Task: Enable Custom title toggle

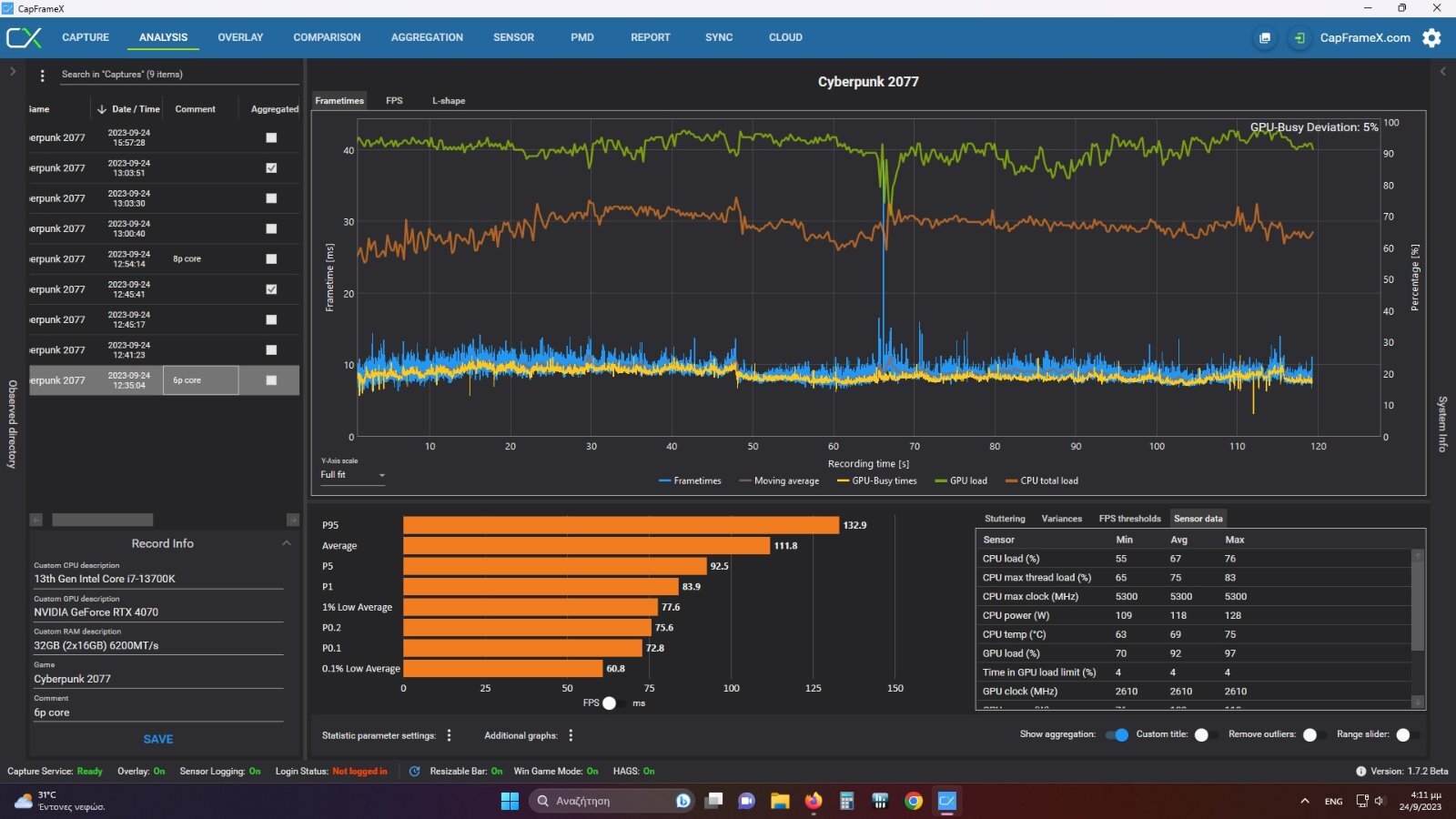Action: [1205, 735]
